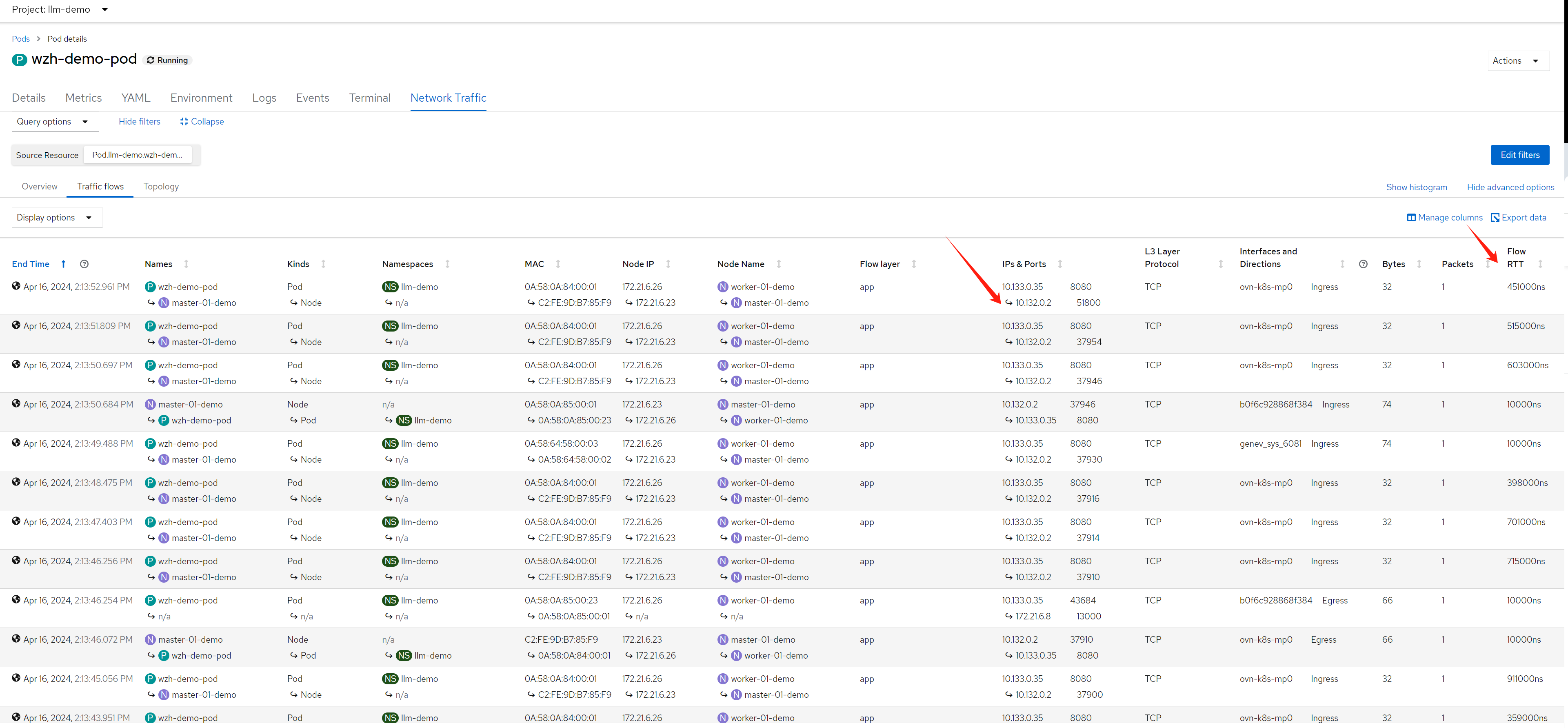The width and height of the screenshot is (1568, 728).
Task: Click the Show histogram link
Action: pos(1417,187)
